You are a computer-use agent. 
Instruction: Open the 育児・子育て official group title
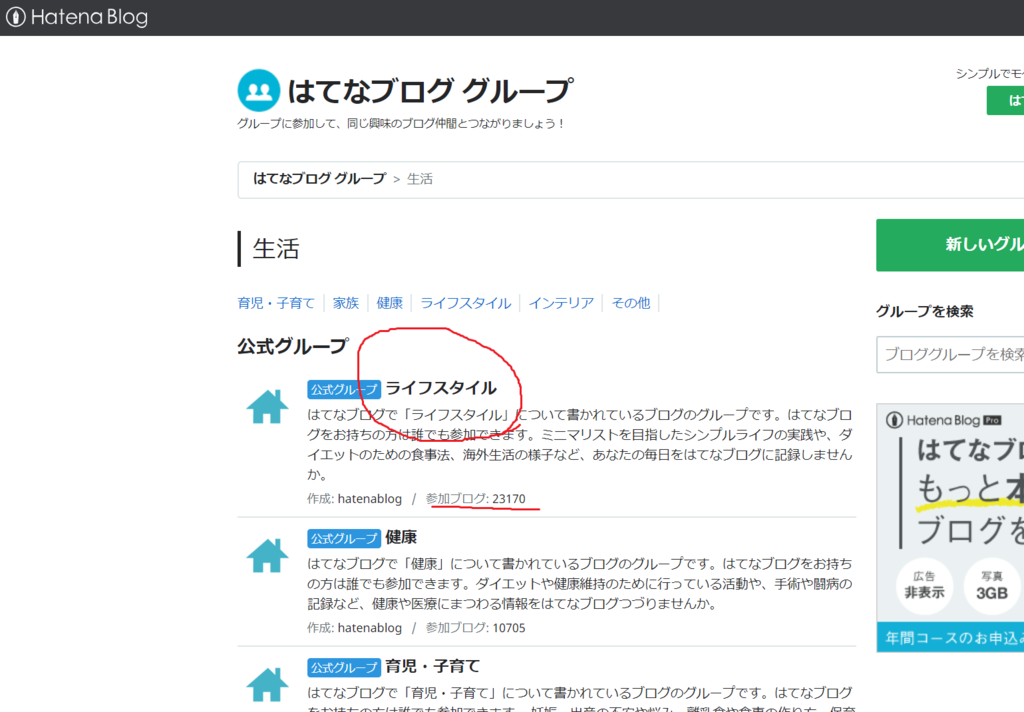point(432,667)
